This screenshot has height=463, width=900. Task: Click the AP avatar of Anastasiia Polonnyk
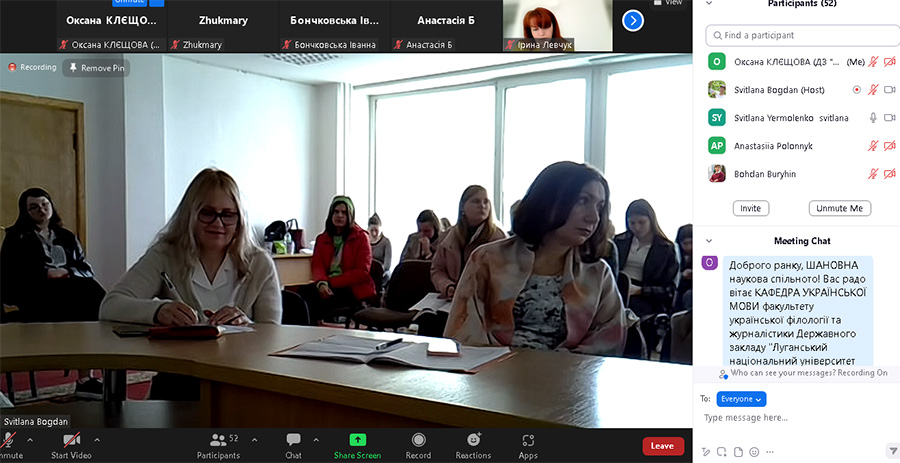click(x=716, y=146)
